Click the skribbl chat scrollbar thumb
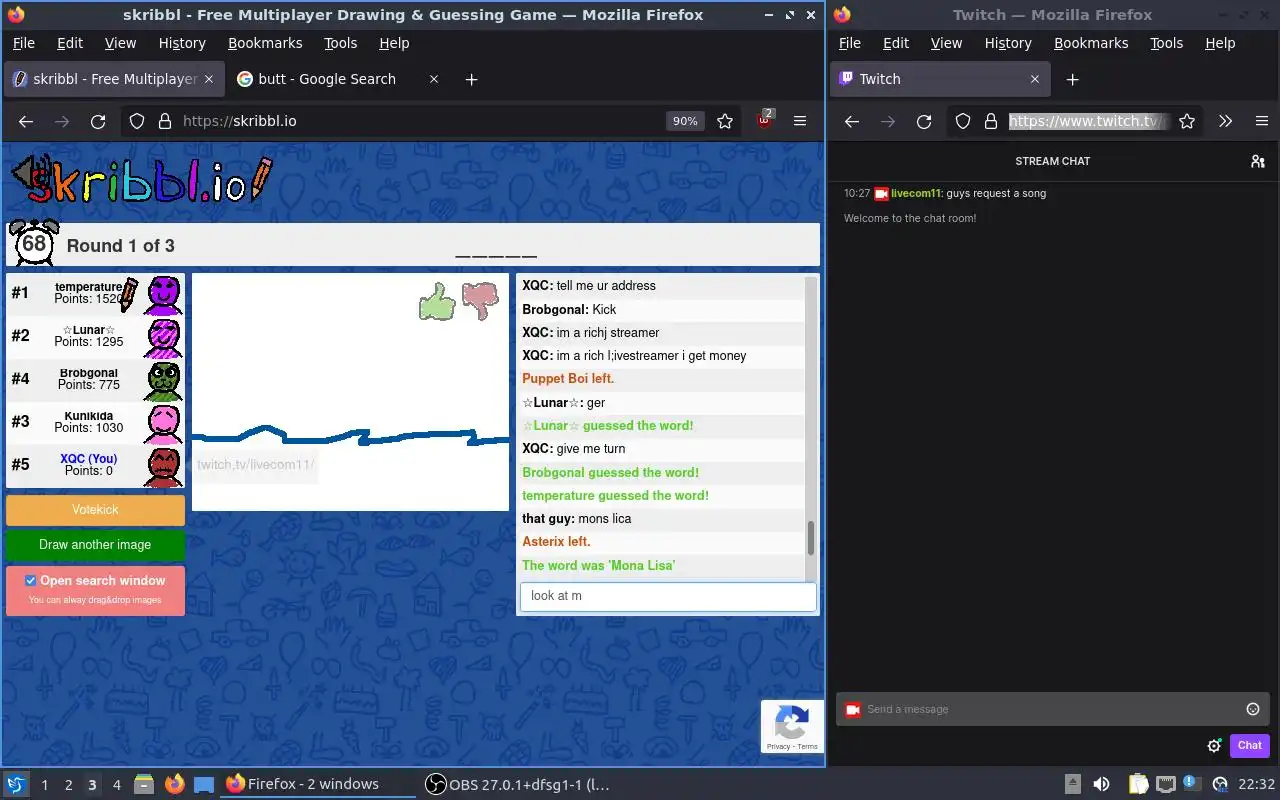The image size is (1280, 800). [x=810, y=538]
